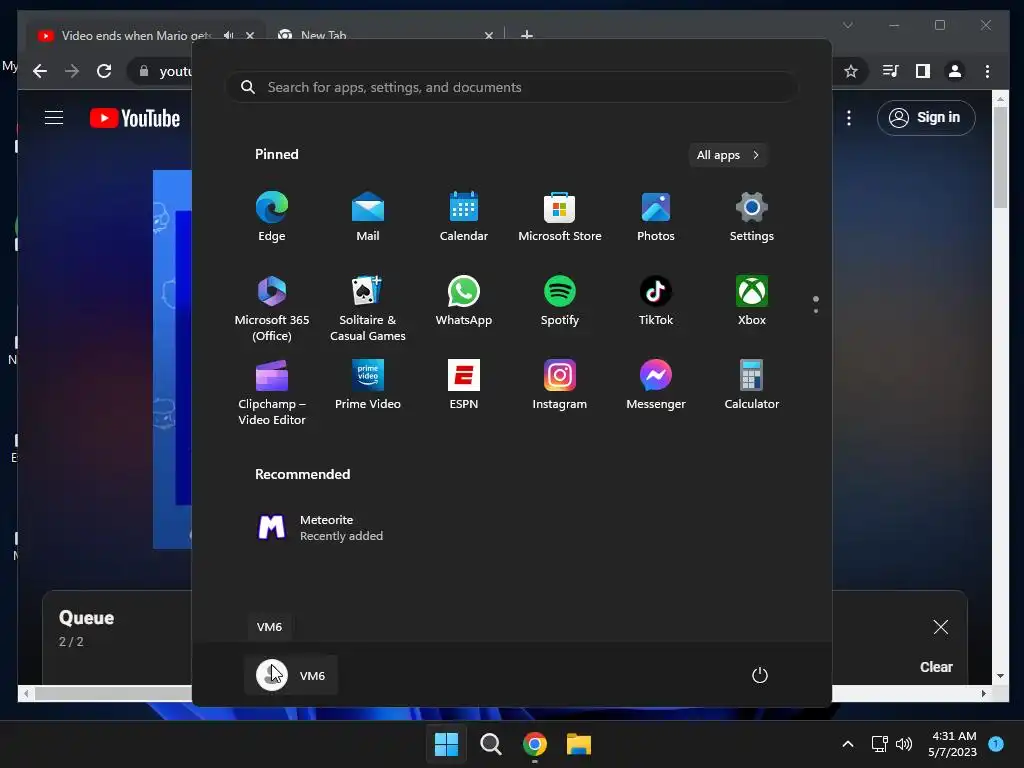Click the Windows Start button on taskbar
Viewport: 1024px width, 768px height.
tap(446, 744)
